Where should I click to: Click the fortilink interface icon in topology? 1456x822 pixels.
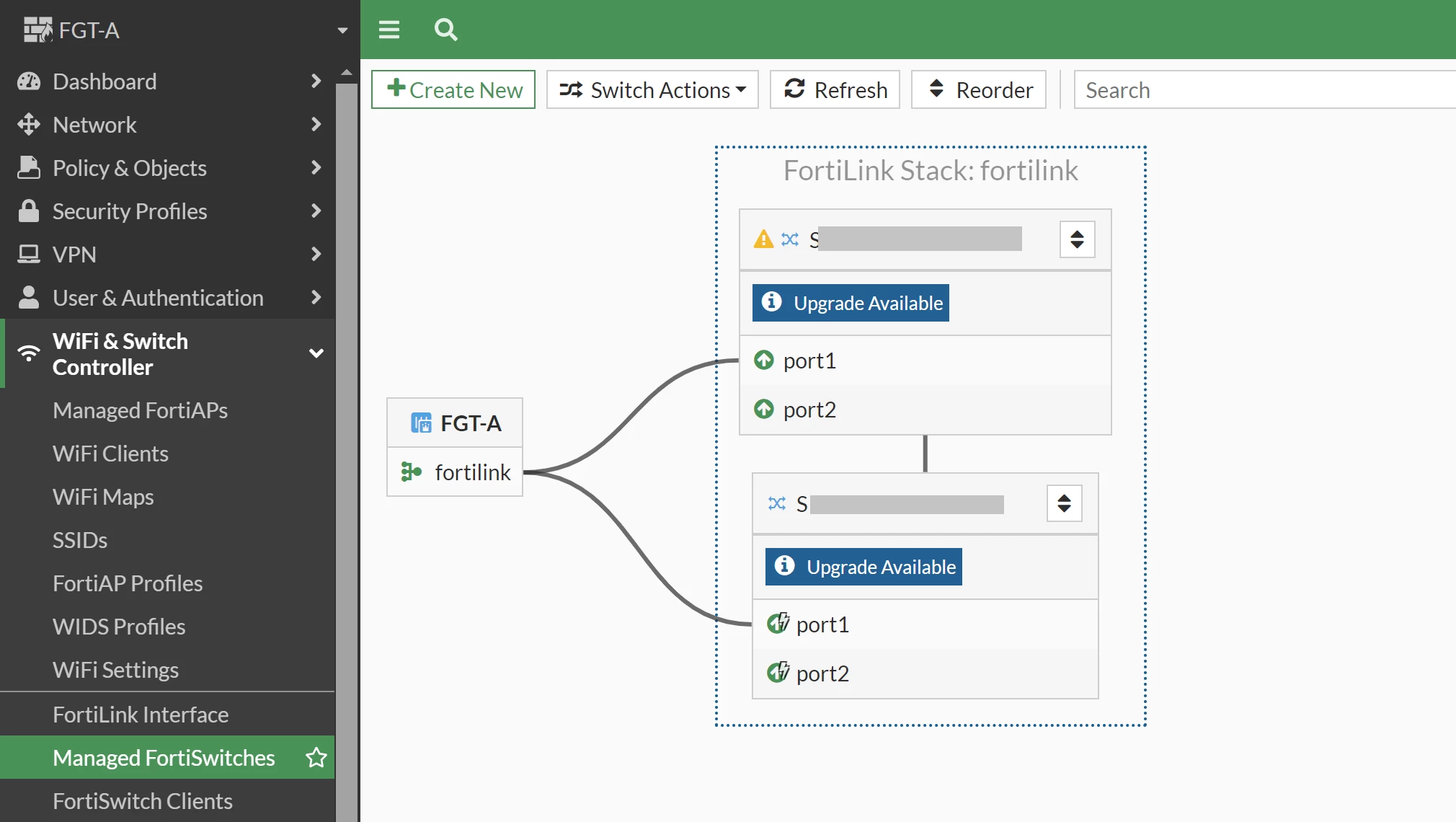(x=412, y=472)
